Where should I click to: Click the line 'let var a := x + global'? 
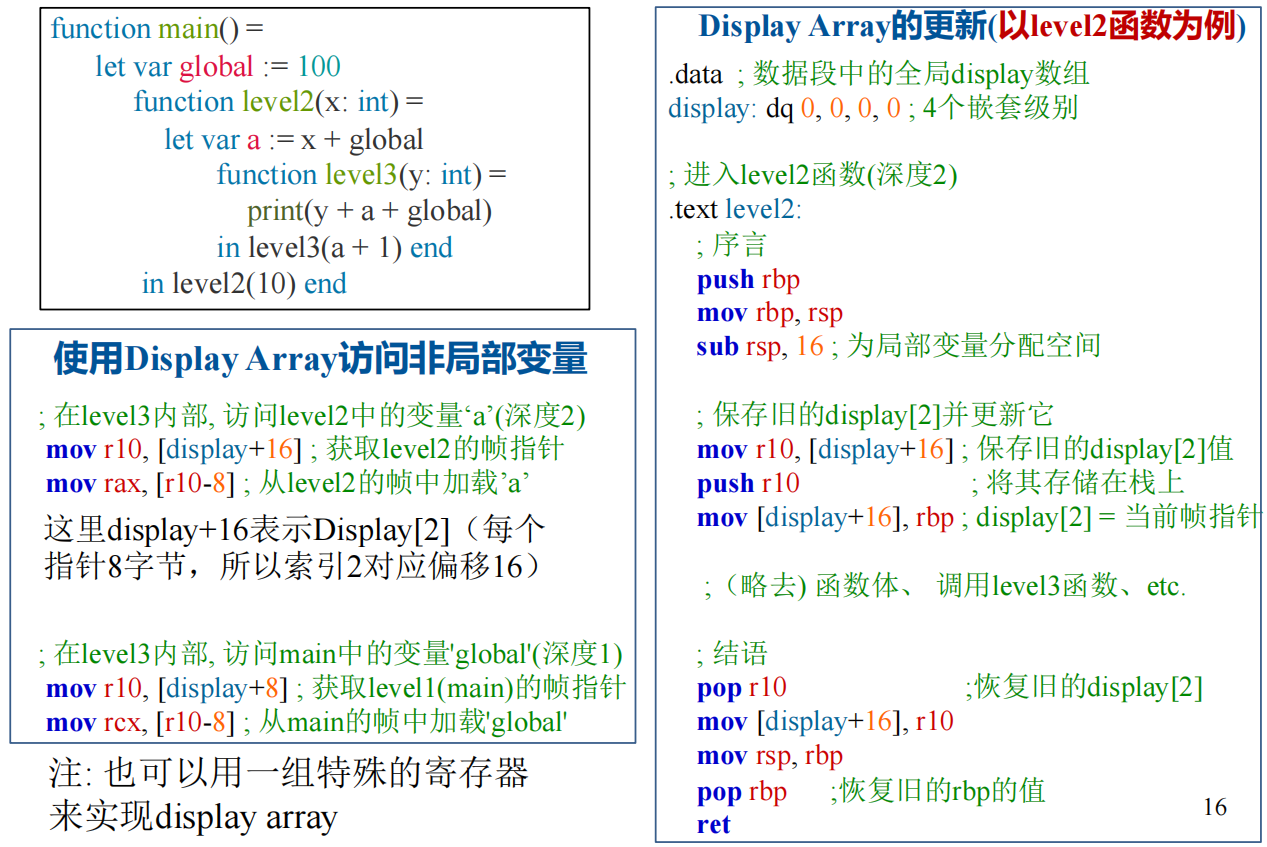(294, 140)
